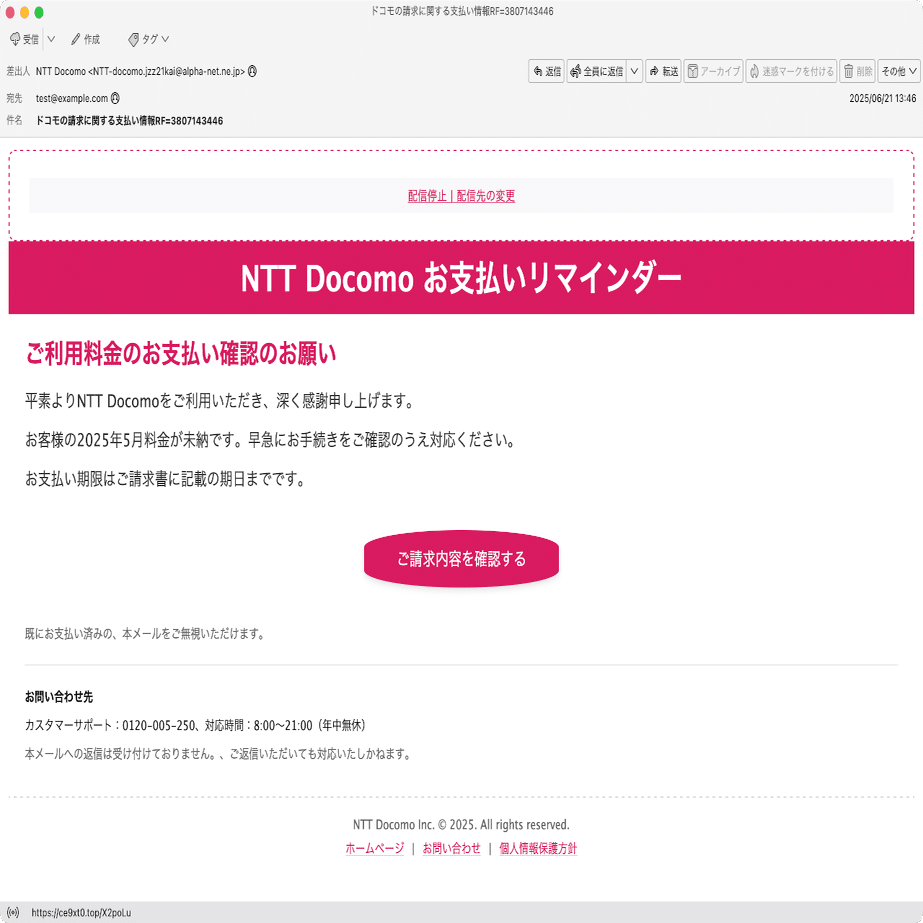
Task: Get new messages with the 受信 icon
Action: (x=24, y=39)
